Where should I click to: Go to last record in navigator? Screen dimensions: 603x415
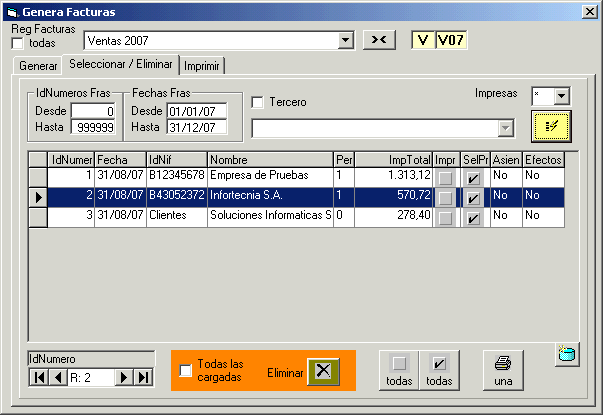point(143,377)
